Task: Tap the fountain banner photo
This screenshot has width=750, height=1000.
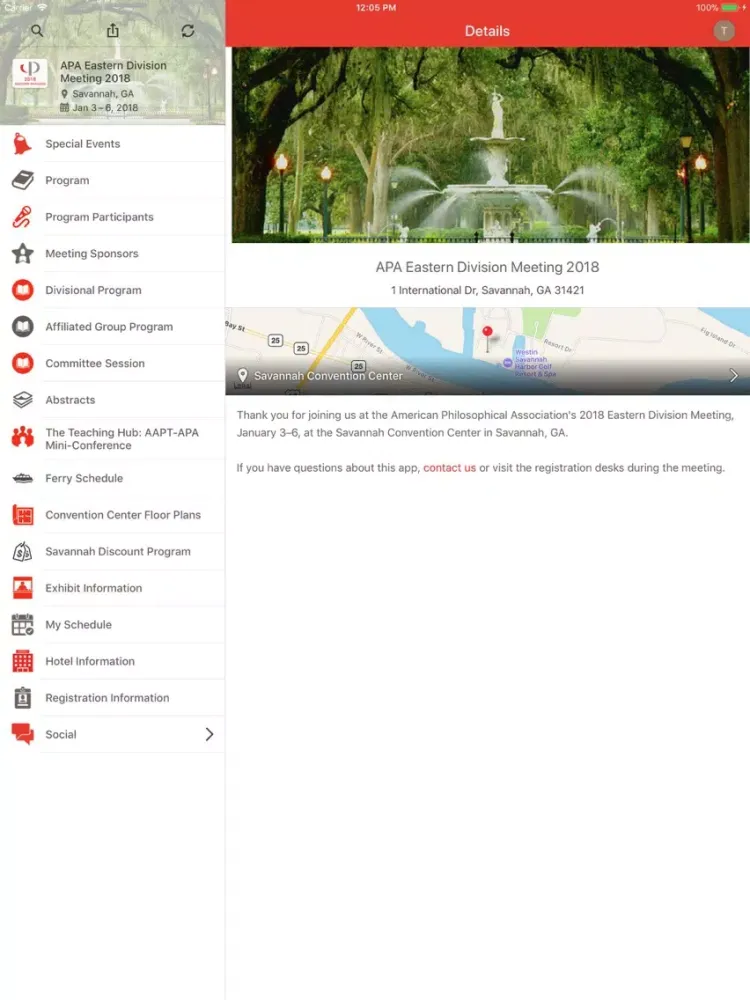Action: click(490, 145)
